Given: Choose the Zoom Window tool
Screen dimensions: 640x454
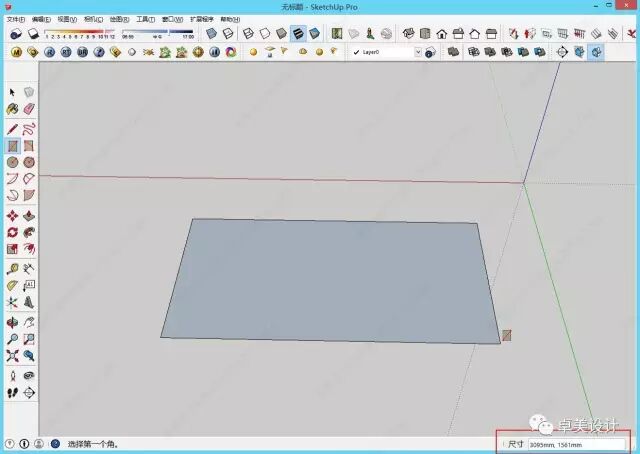Looking at the screenshot, I should click(29, 339).
